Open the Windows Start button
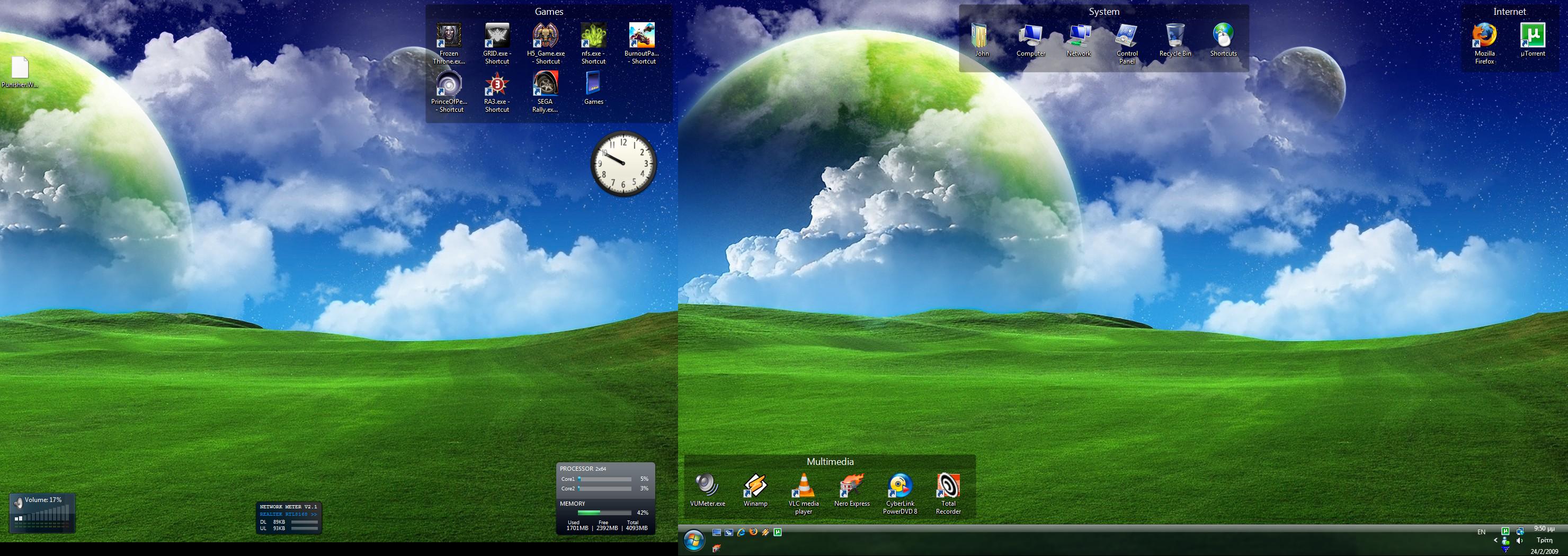This screenshot has width=1568, height=556. coord(694,540)
